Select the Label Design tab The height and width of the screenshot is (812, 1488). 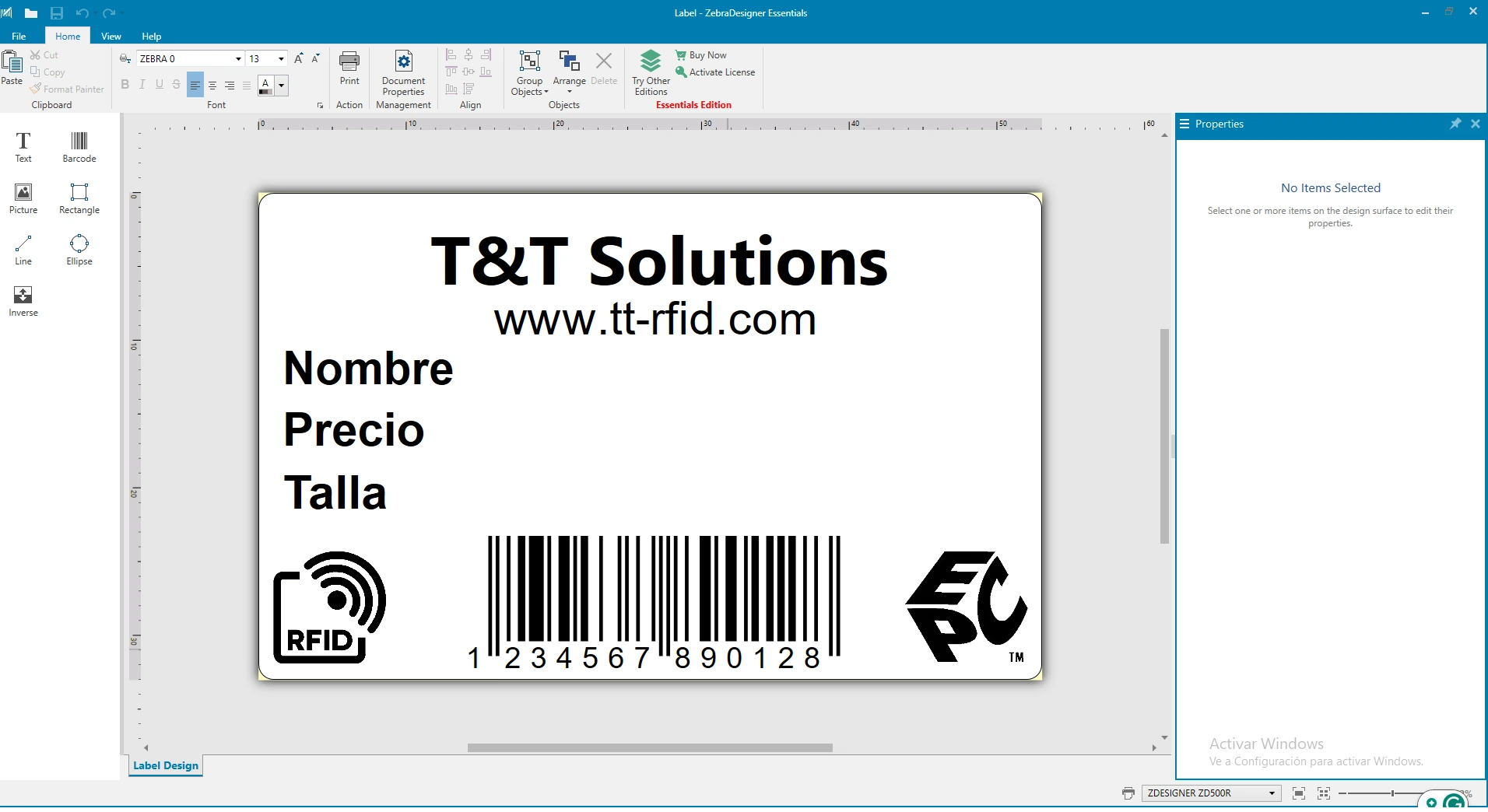pyautogui.click(x=166, y=765)
